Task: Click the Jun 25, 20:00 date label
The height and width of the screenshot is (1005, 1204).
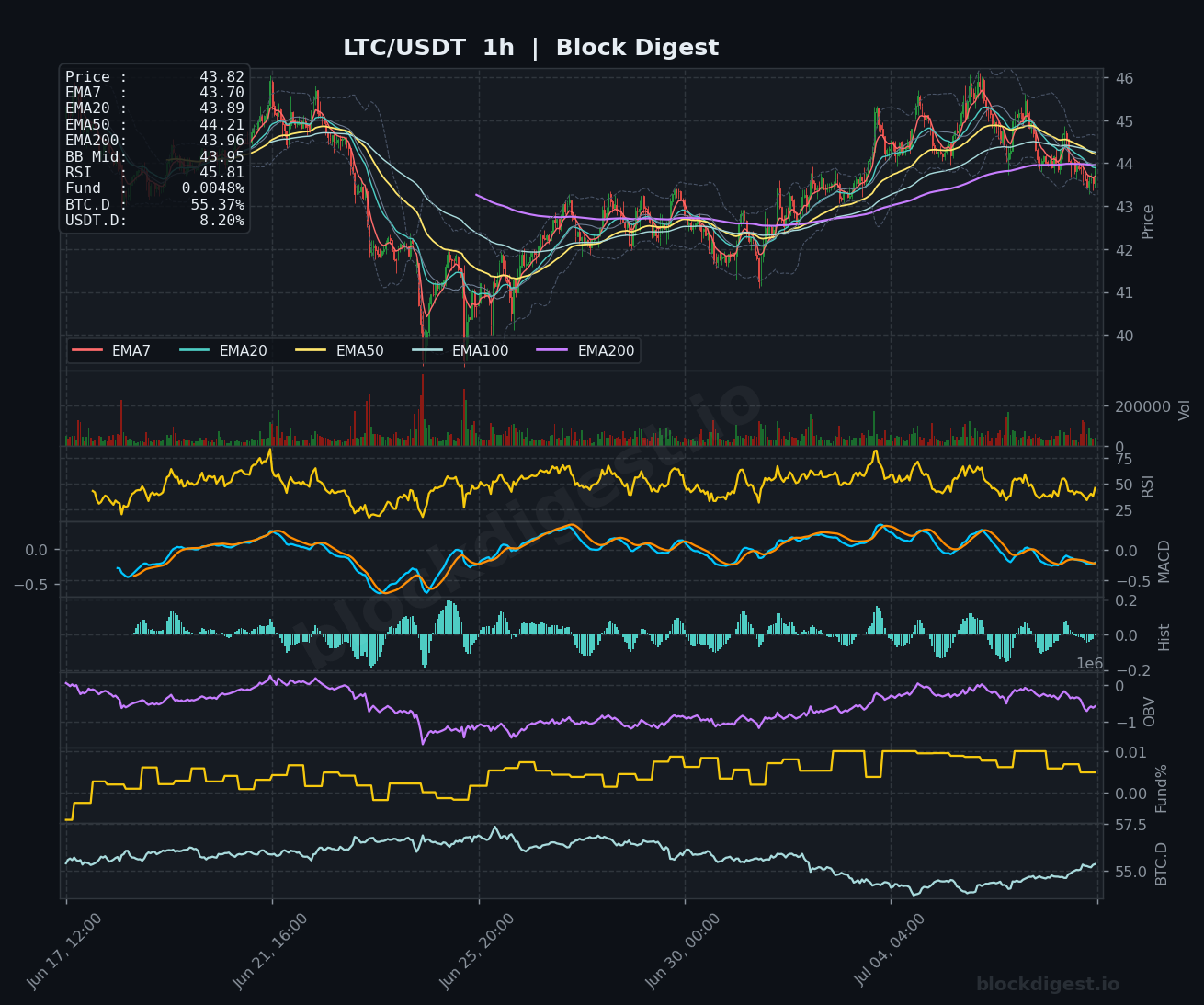Action: 477,951
